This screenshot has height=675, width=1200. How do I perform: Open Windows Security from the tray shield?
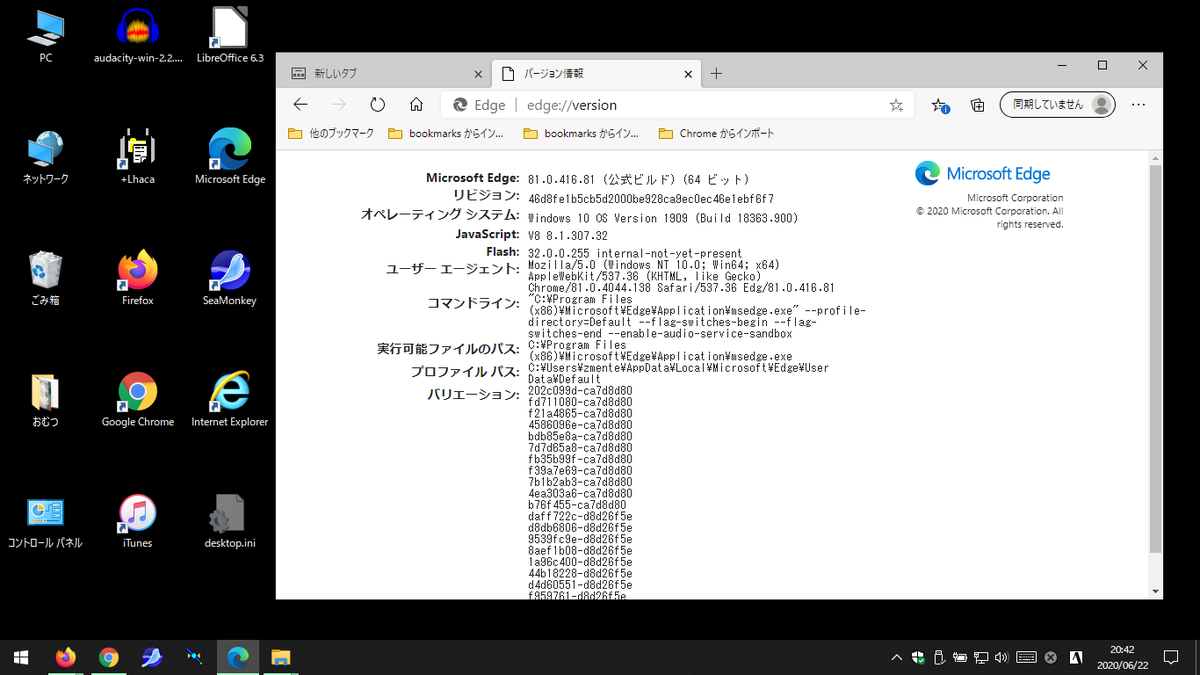919,658
